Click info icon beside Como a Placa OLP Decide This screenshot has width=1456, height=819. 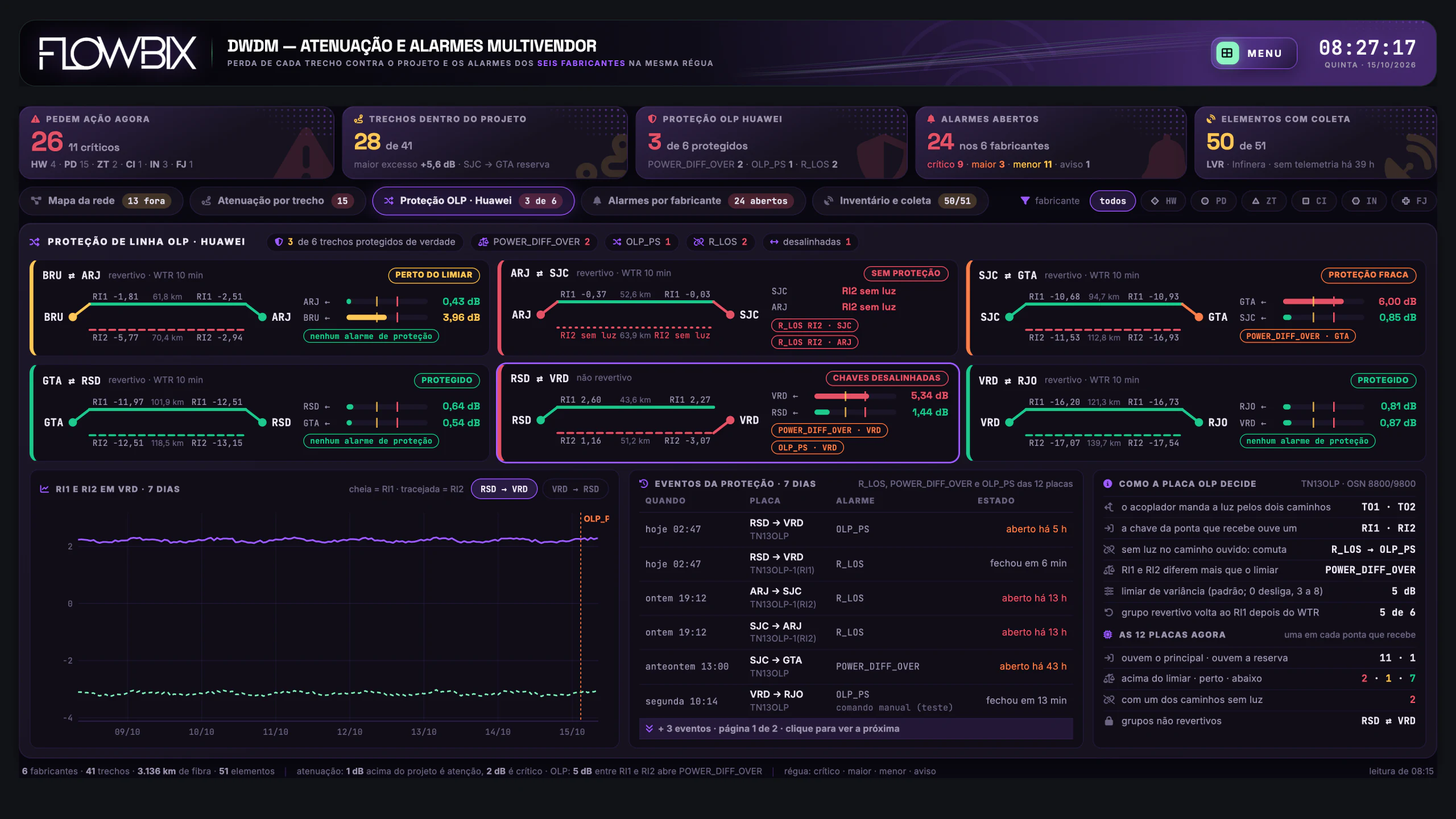[x=1108, y=483]
